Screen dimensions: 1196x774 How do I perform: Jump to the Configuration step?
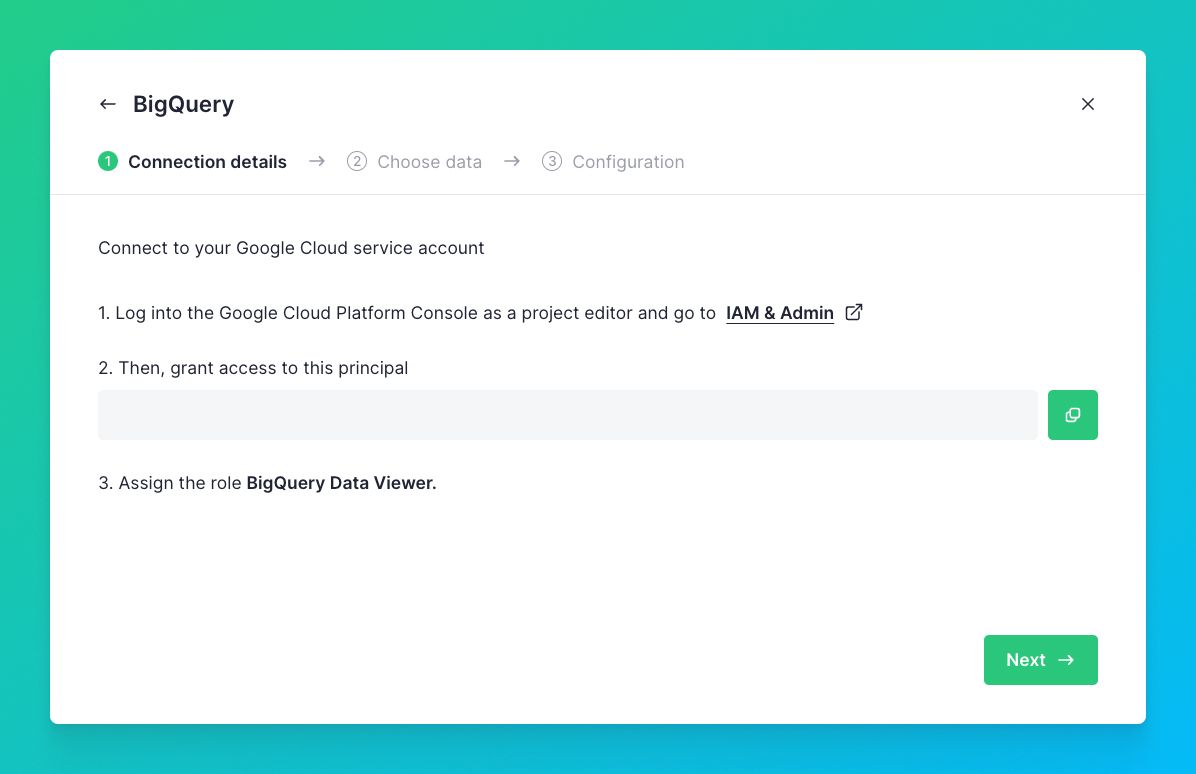[628, 162]
